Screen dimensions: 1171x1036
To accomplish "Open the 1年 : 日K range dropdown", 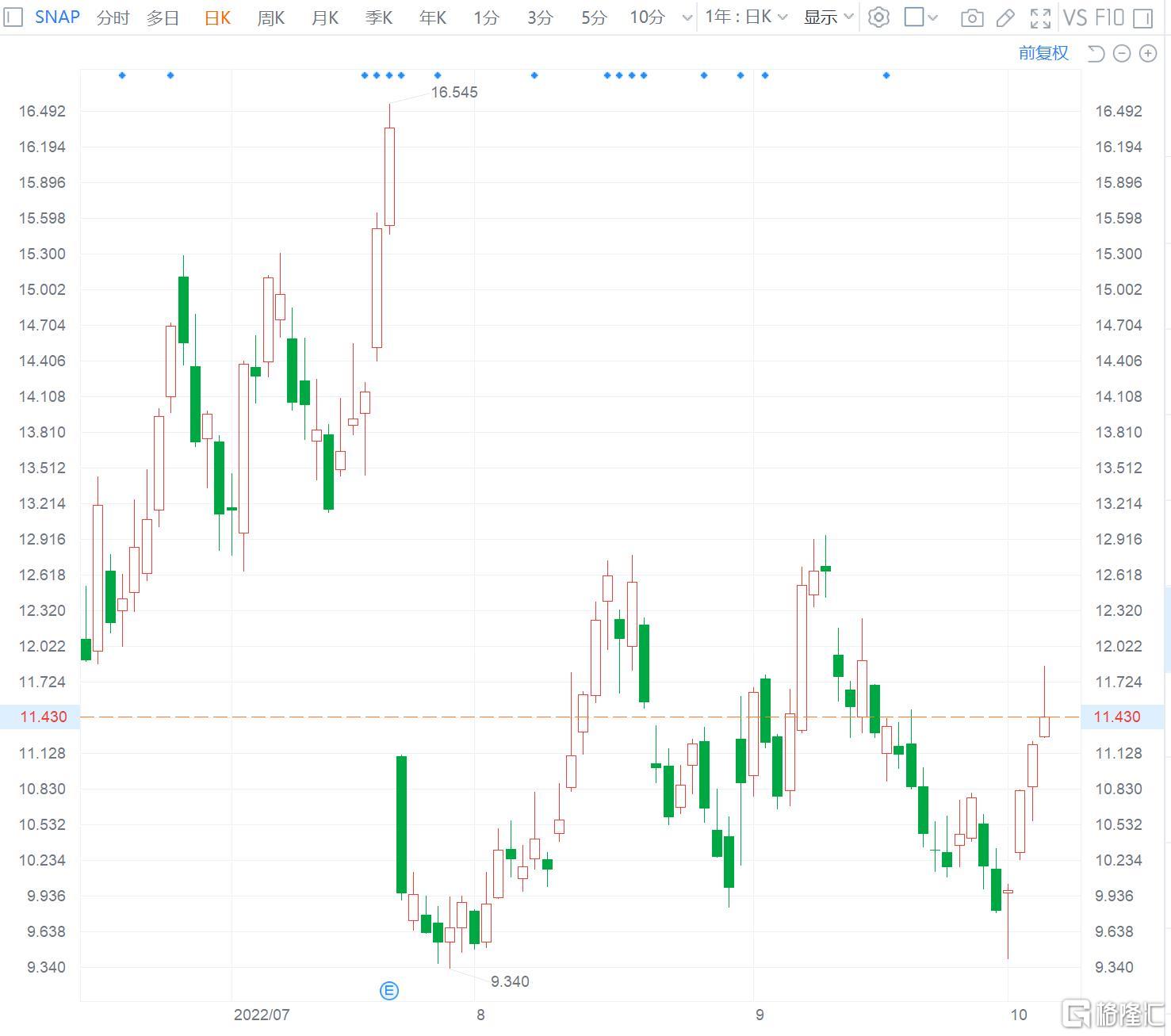I will pos(746,17).
